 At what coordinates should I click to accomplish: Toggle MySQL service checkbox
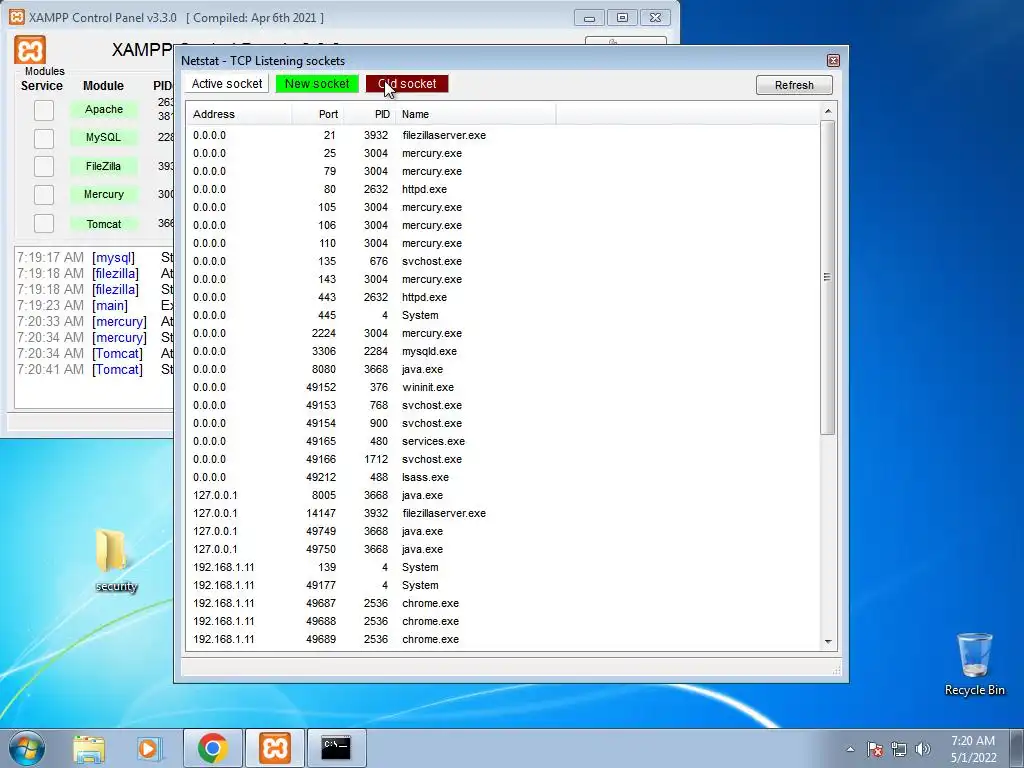point(44,138)
